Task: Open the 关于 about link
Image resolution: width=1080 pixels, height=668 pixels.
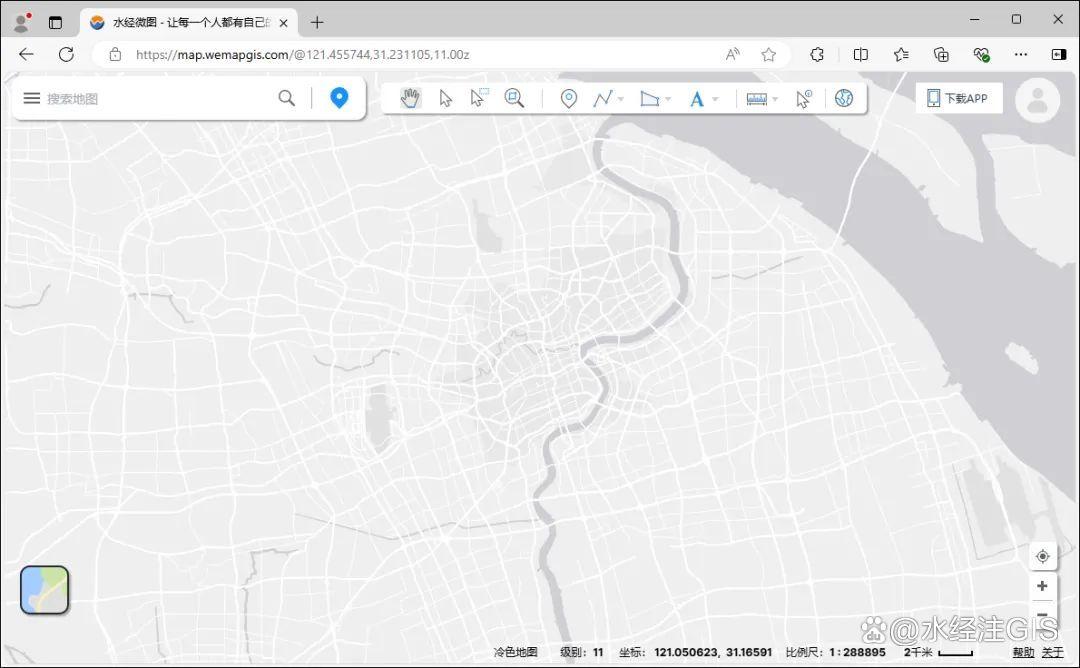Action: pos(1052,651)
